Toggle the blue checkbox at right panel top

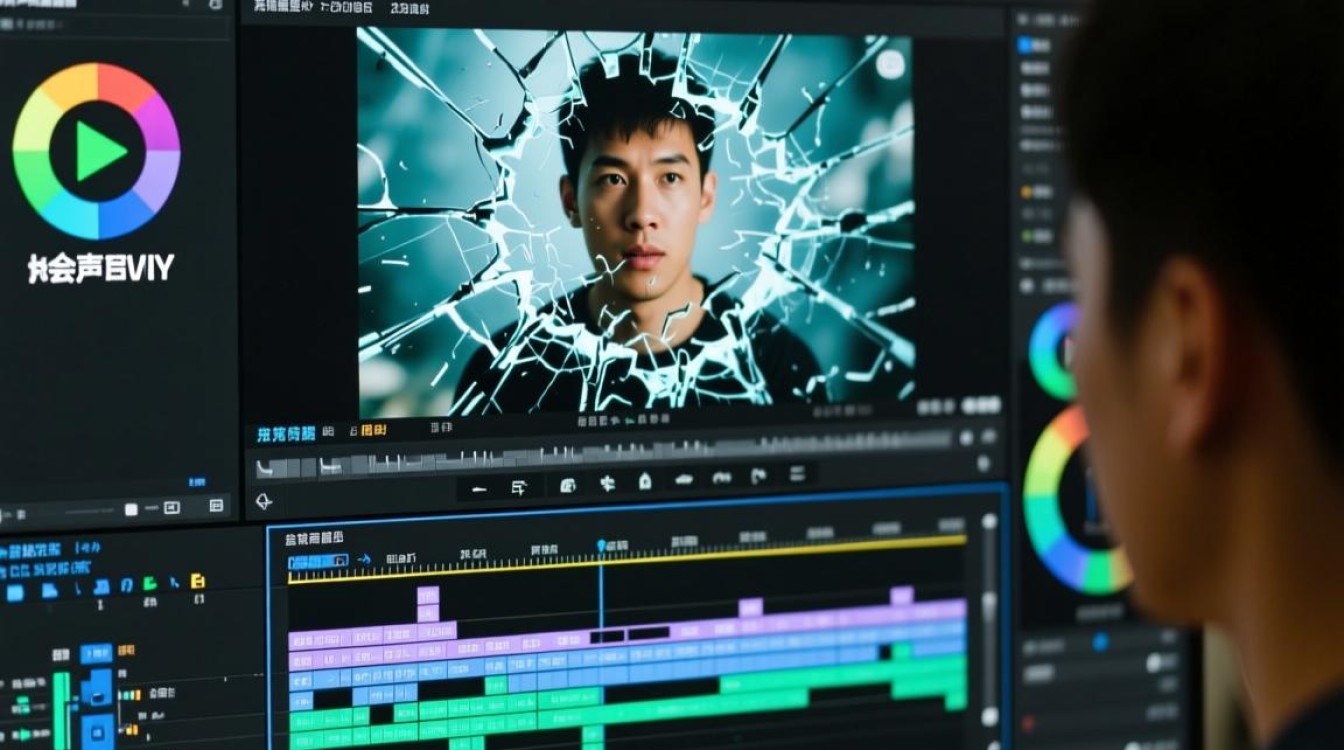click(1025, 45)
